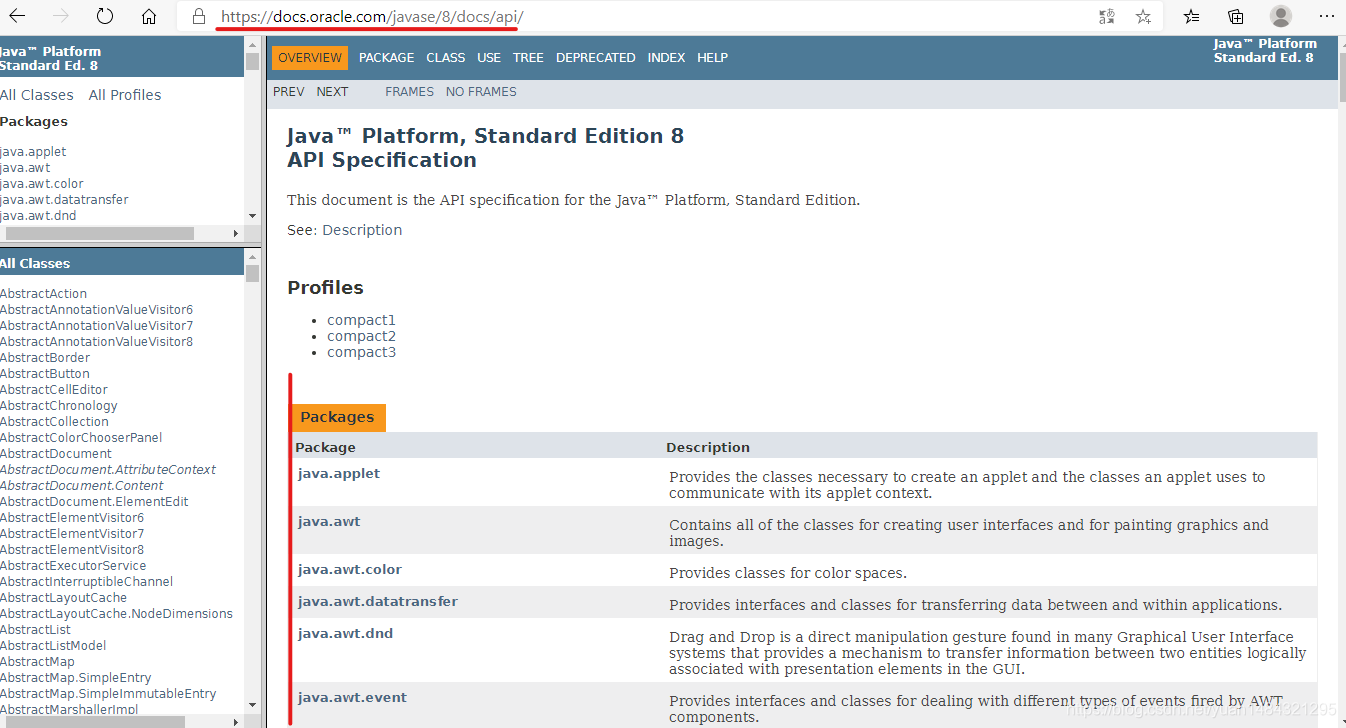Open the AbstractMap.SimpleEntry class link
Screen dimensions: 1346x728
(x=76, y=678)
